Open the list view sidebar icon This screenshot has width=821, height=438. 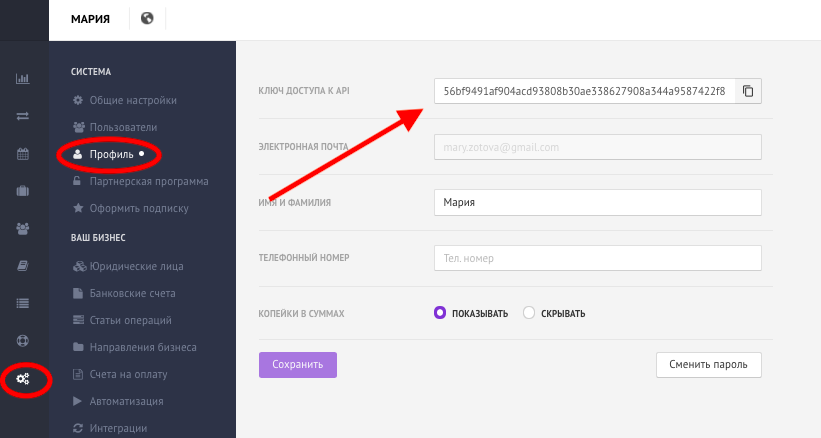(x=23, y=304)
